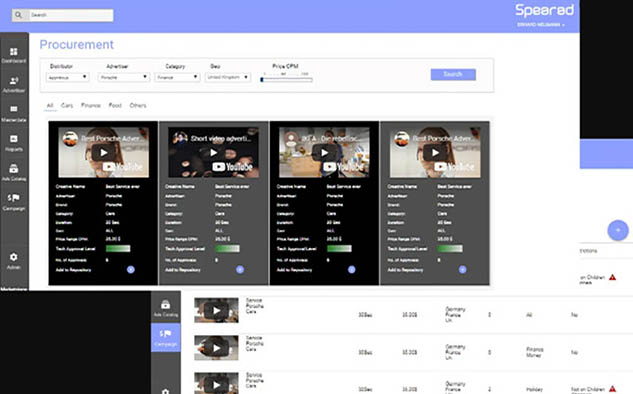The width and height of the screenshot is (633, 394).
Task: Click the Search button in the filter bar
Action: (453, 74)
